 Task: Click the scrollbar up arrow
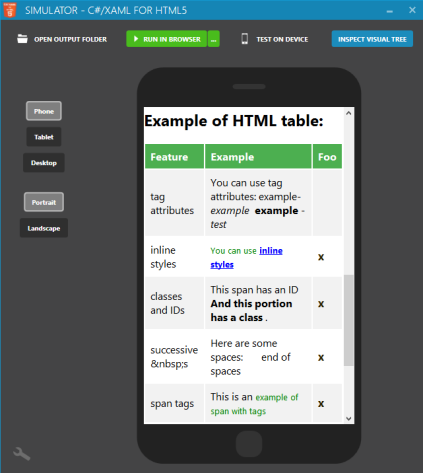[x=349, y=113]
